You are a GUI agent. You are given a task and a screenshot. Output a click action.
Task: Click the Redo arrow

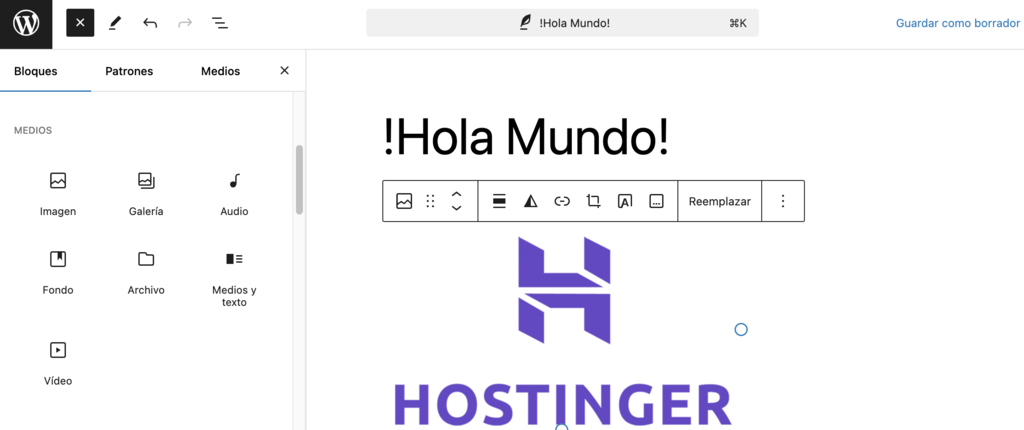(185, 24)
